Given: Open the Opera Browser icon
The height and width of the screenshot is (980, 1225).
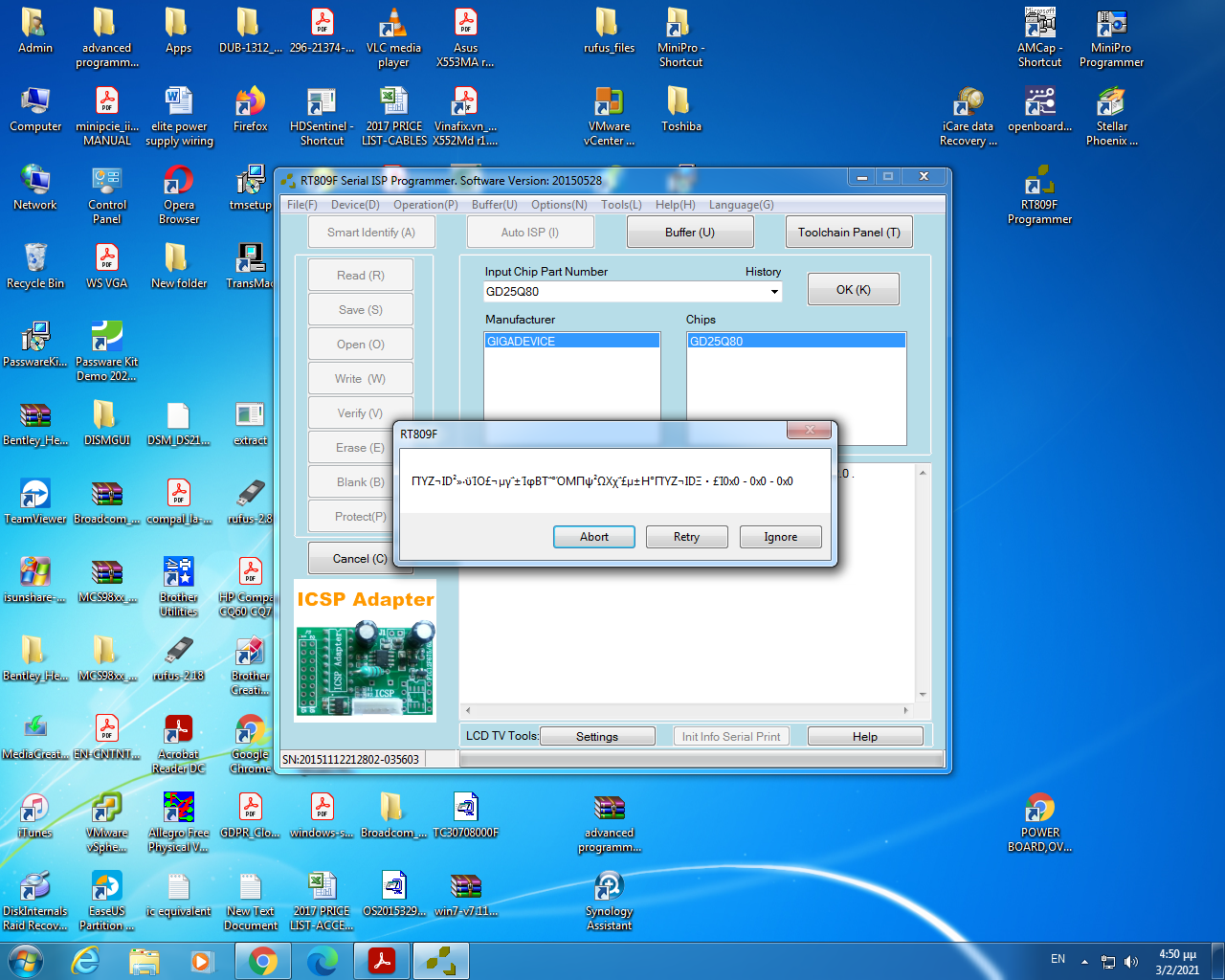Looking at the screenshot, I should [x=179, y=195].
